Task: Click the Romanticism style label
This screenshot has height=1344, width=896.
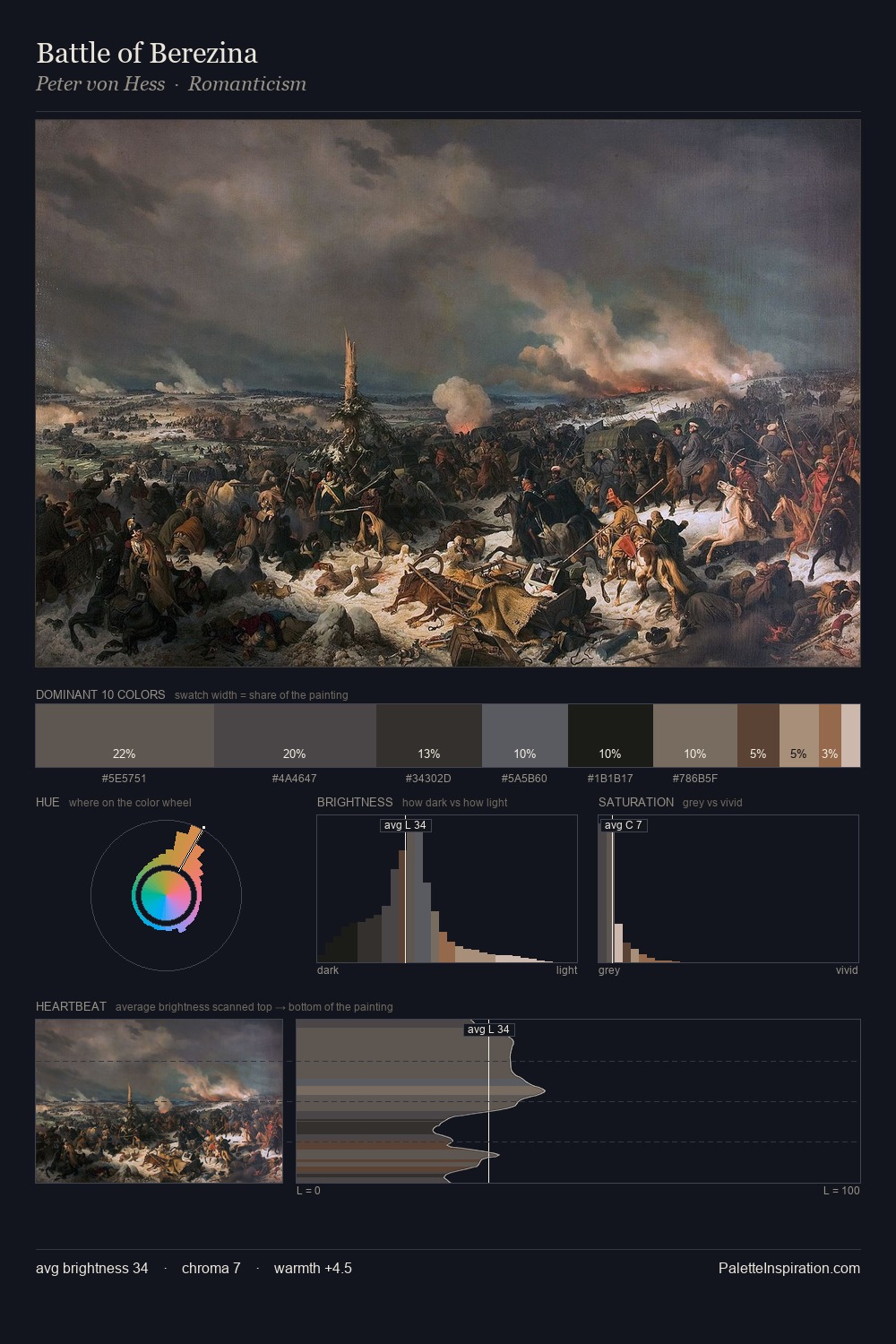Action: tap(247, 84)
